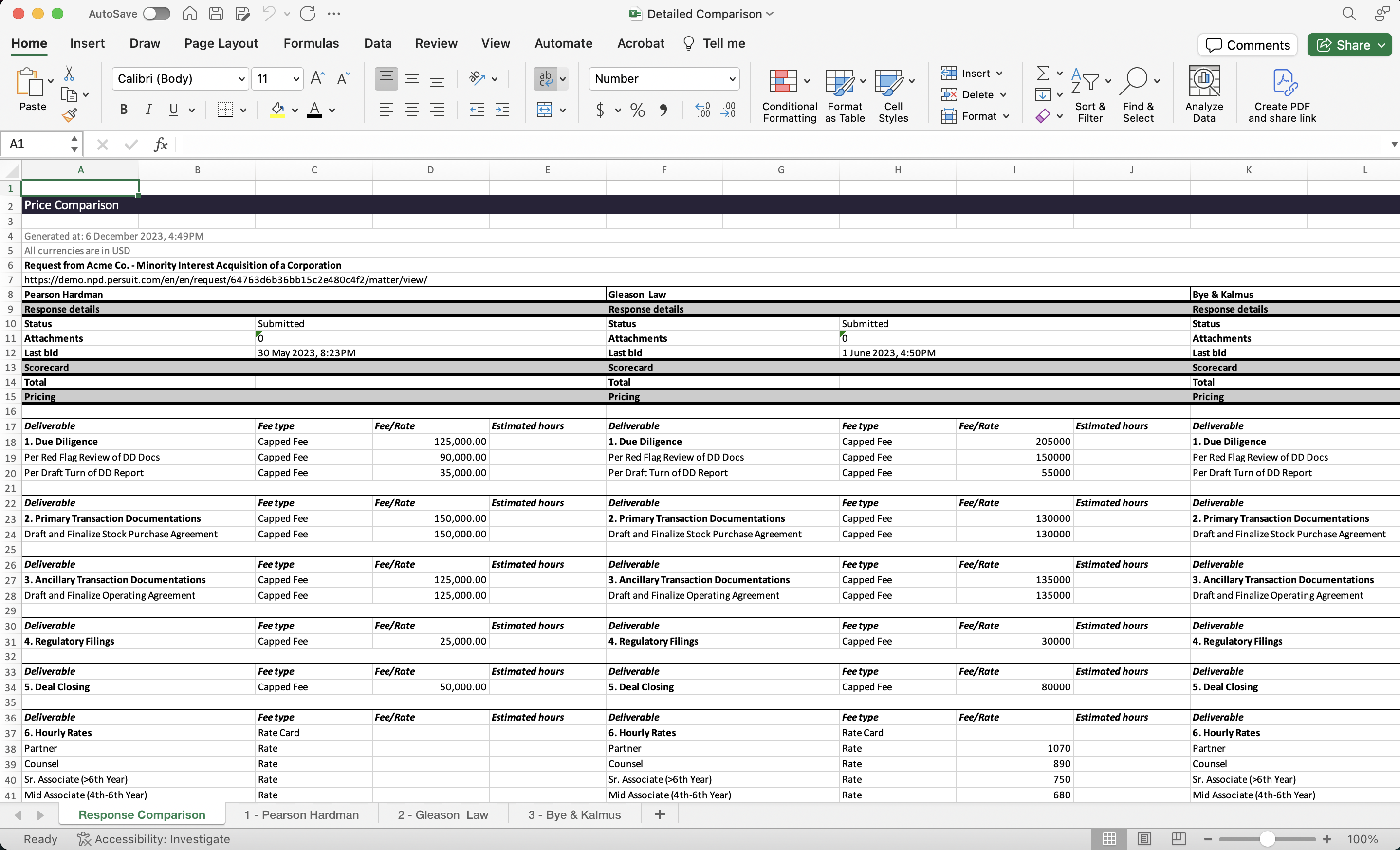
Task: Click the zoom slider handle
Action: [x=1267, y=839]
